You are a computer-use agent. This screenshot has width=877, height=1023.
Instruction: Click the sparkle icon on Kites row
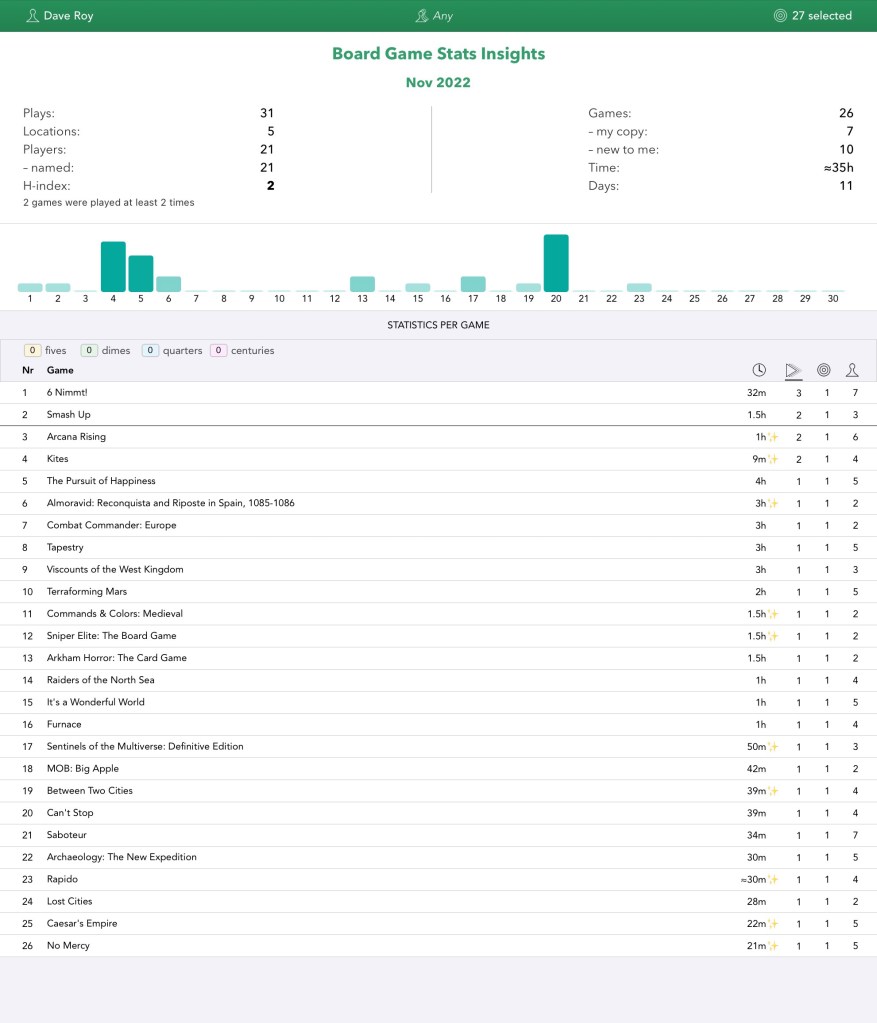click(x=772, y=459)
